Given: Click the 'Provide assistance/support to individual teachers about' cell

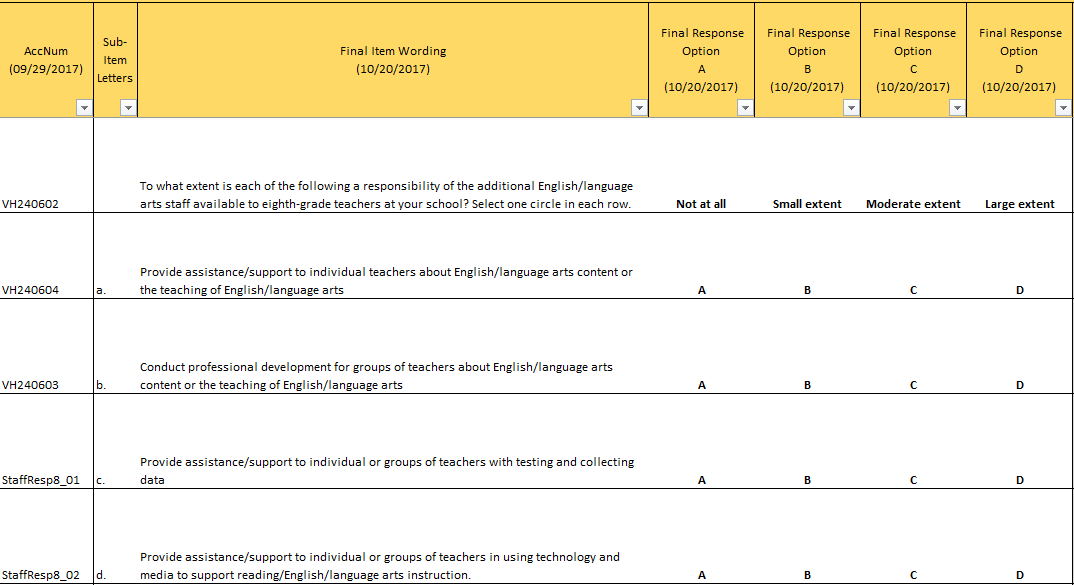Looking at the screenshot, I should pyautogui.click(x=393, y=256).
